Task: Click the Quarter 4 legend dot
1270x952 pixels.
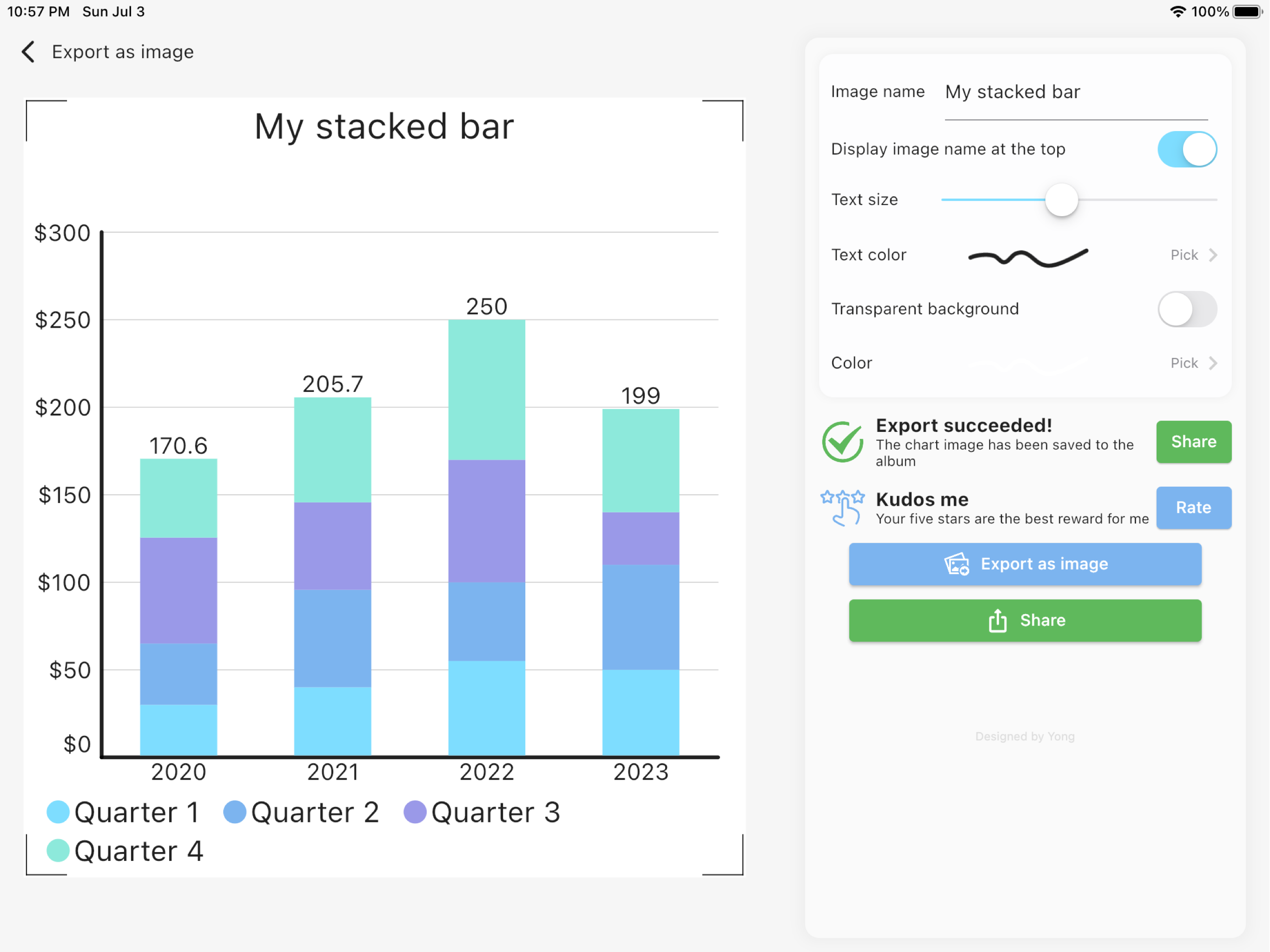Action: point(58,850)
